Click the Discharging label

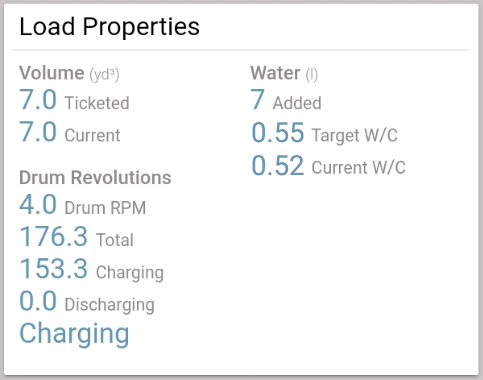click(110, 305)
